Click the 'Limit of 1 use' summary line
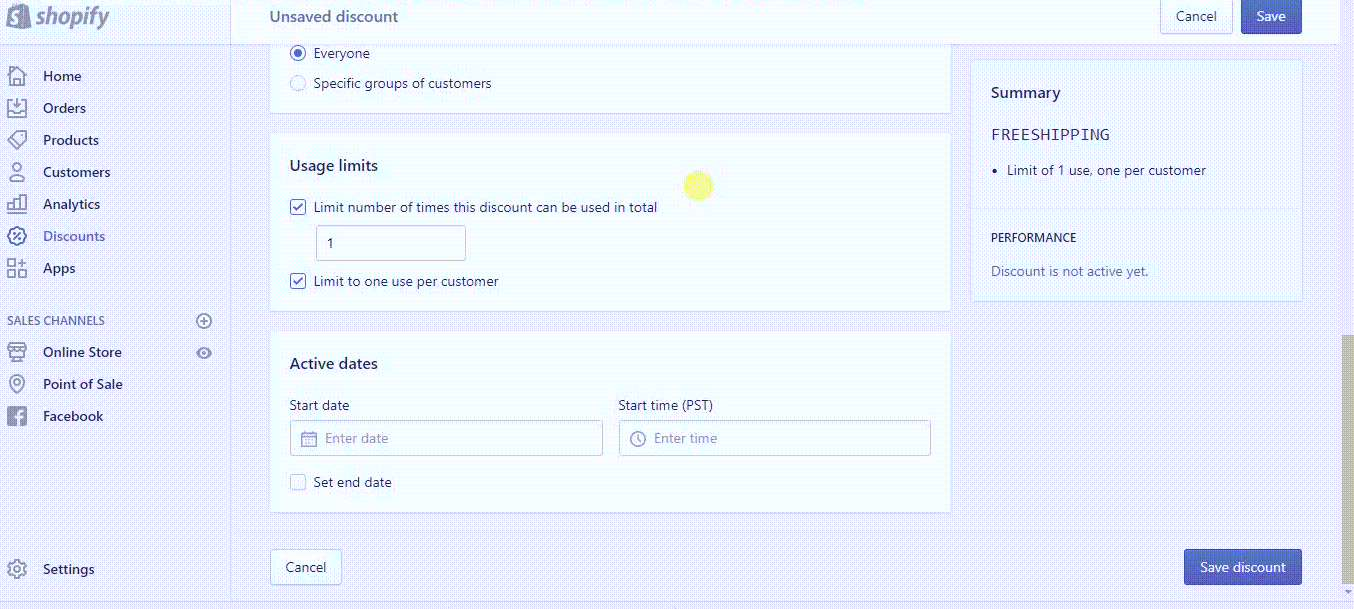The image size is (1354, 609). point(1106,171)
